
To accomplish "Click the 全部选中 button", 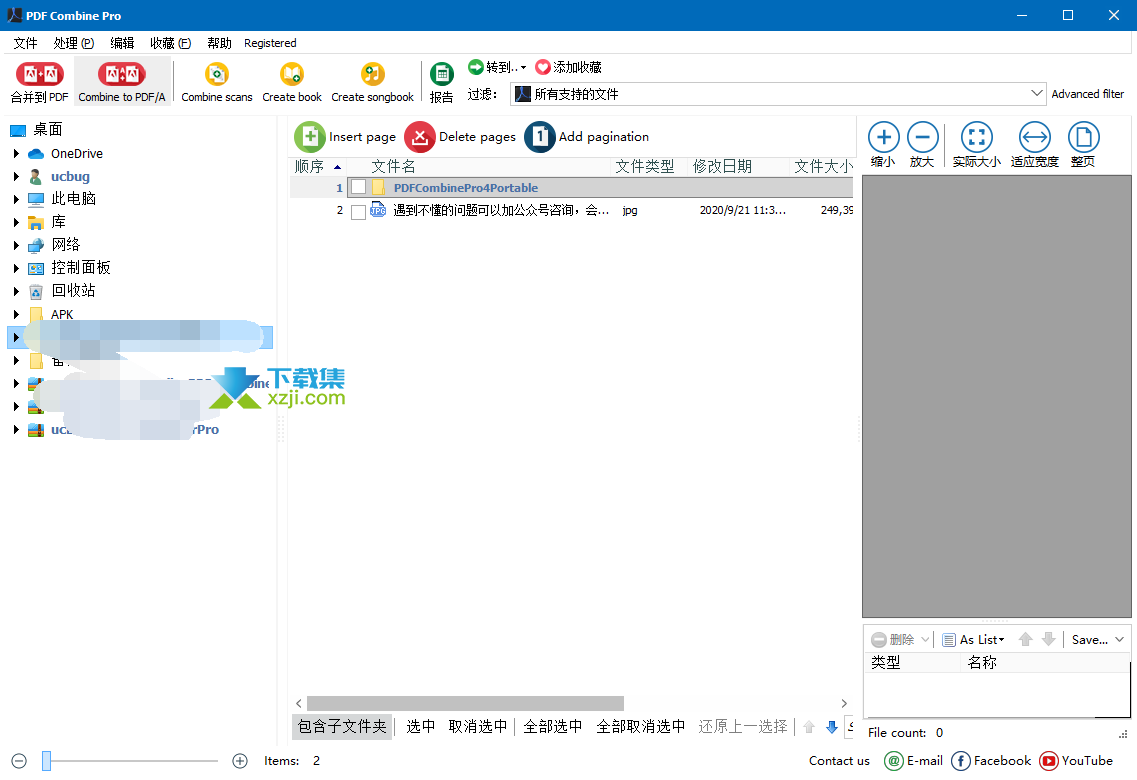I will coord(553,727).
